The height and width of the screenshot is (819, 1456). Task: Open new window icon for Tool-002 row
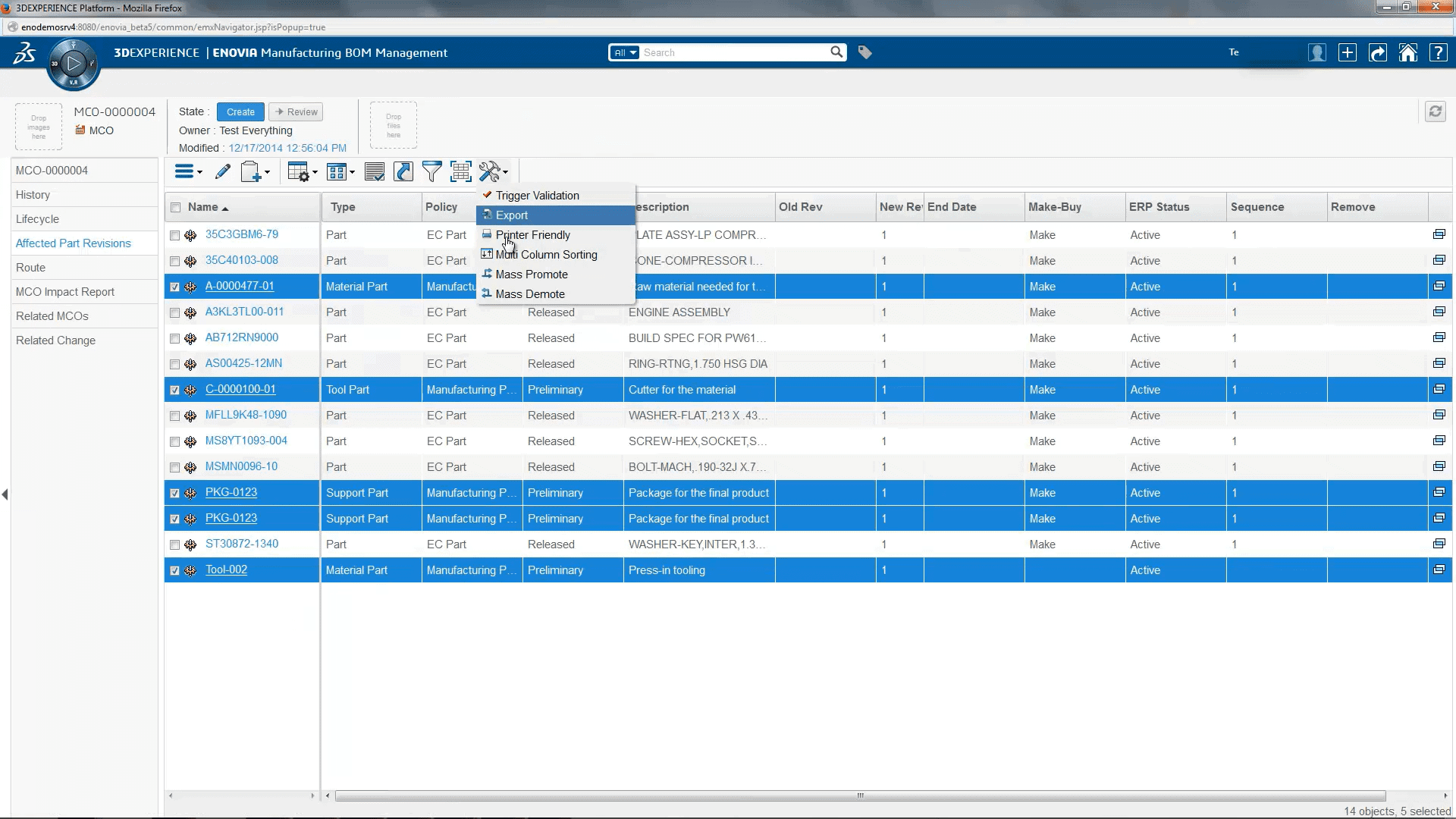point(1439,570)
